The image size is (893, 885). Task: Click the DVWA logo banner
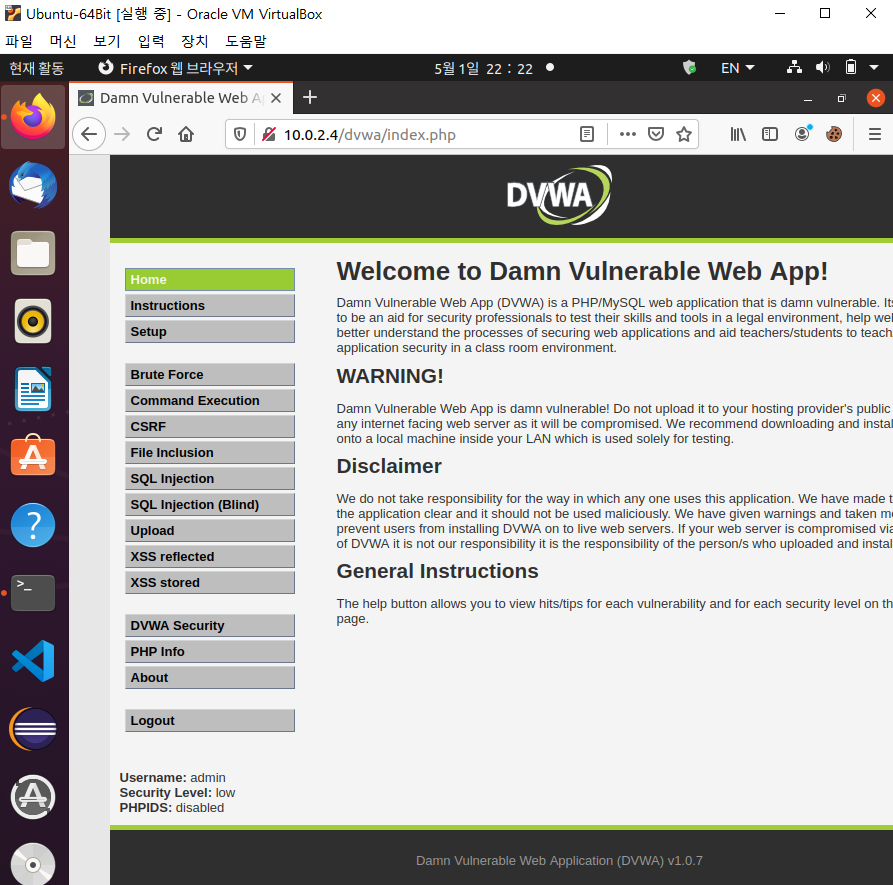pos(559,195)
